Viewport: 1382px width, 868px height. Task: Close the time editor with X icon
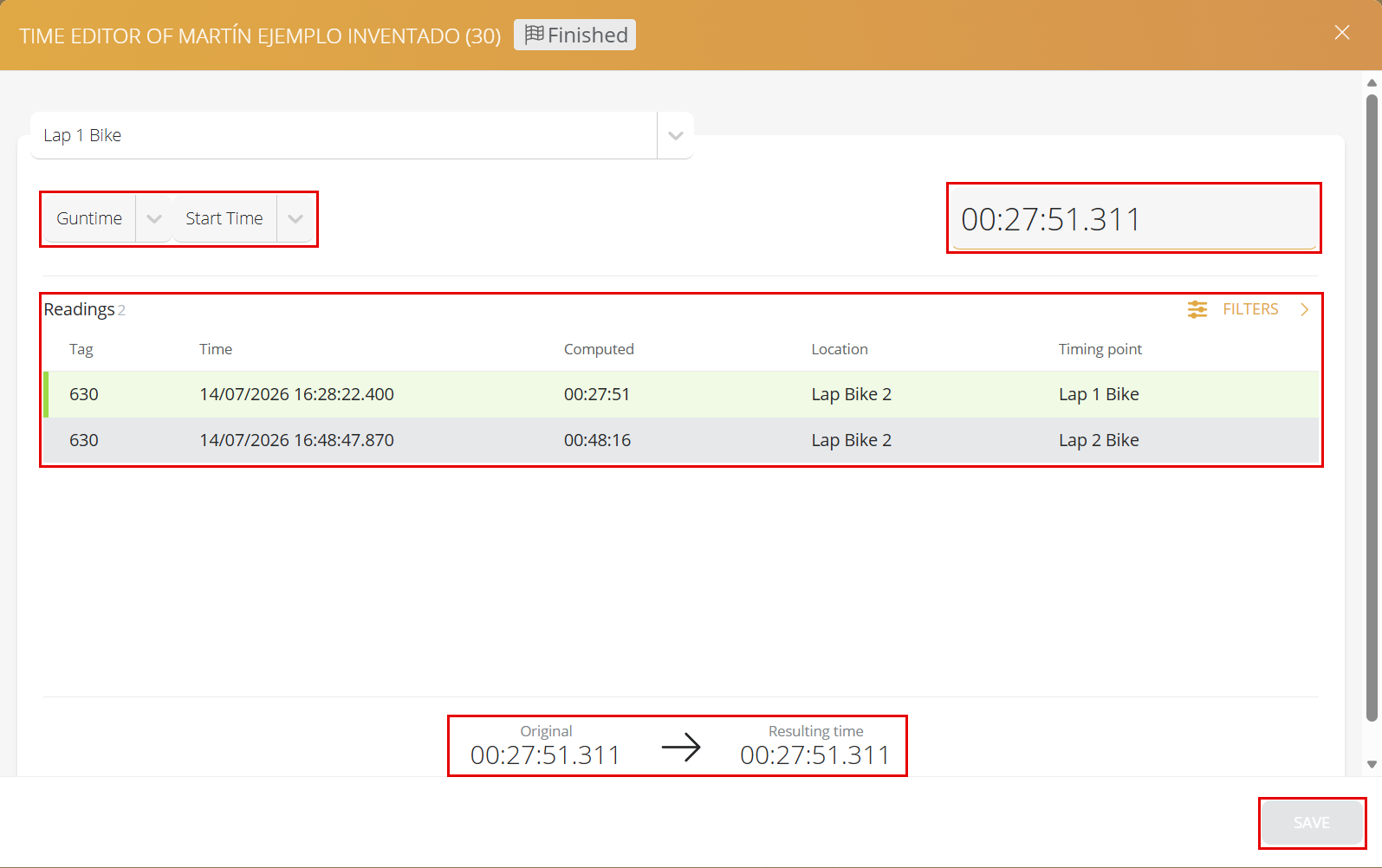(1342, 33)
